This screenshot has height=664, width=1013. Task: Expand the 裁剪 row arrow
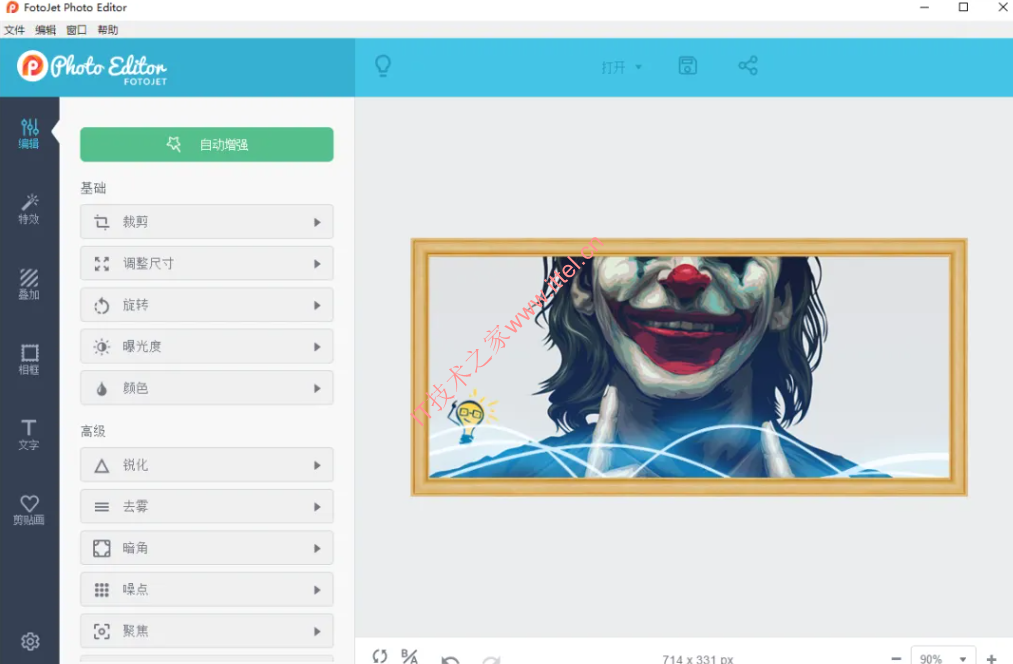pos(317,222)
